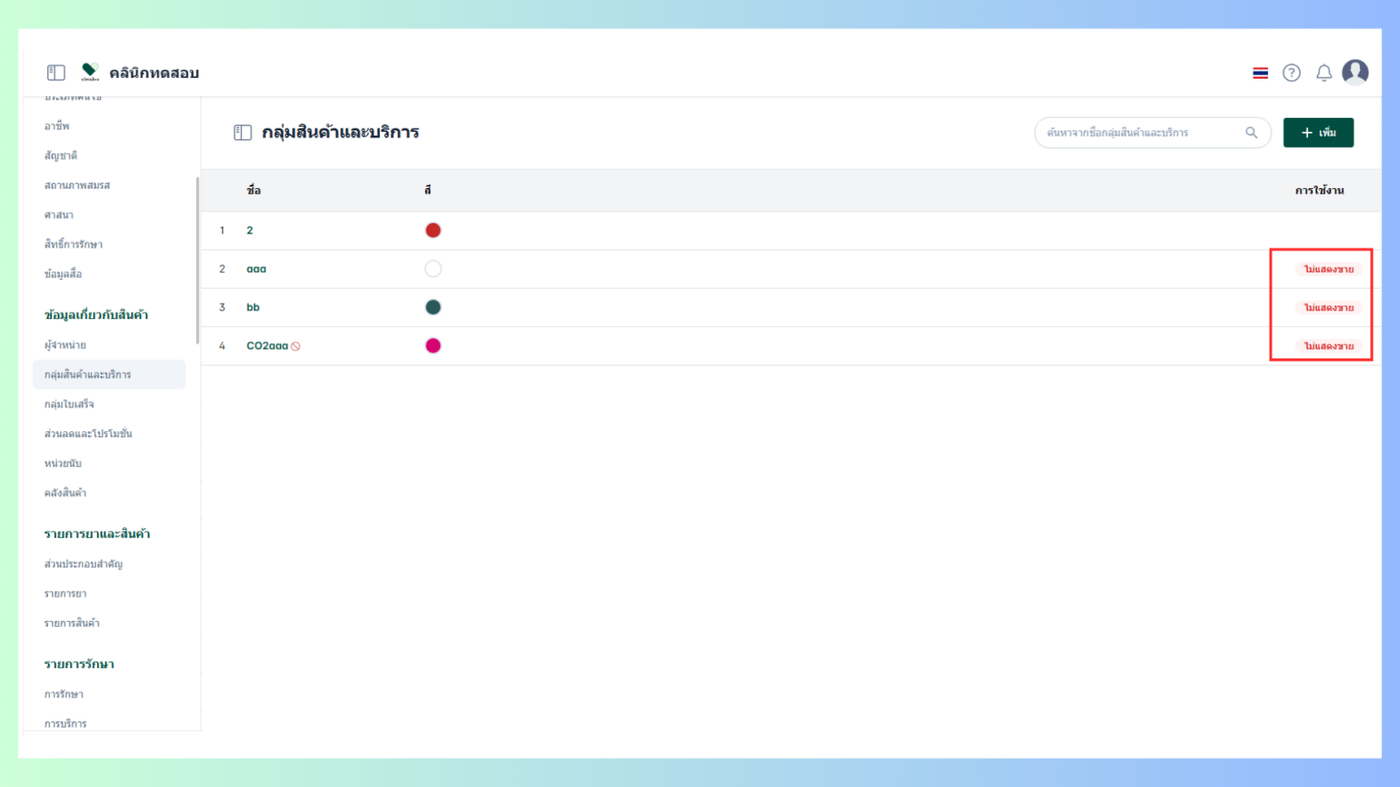Click panel icon beside กลุ่มสินค้าและบริการ title
Screen dimensions: 1400x787
(243, 132)
